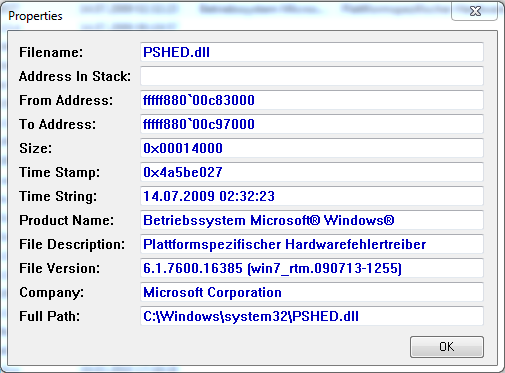
Task: Click the 'File Description:' label
Action: coord(72,245)
